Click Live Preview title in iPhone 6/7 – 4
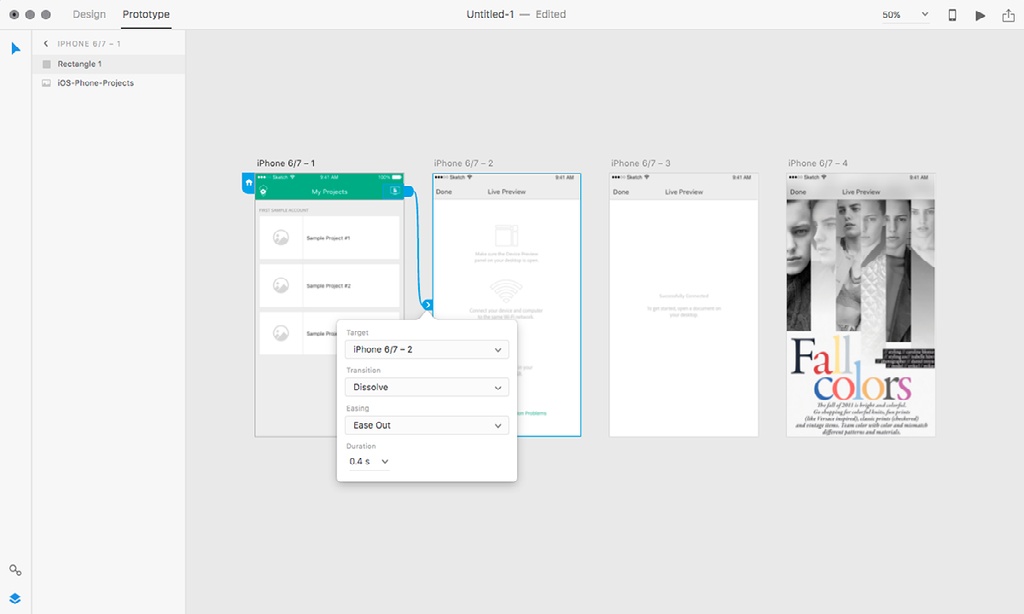Screen dimensions: 1024x614 click(861, 192)
